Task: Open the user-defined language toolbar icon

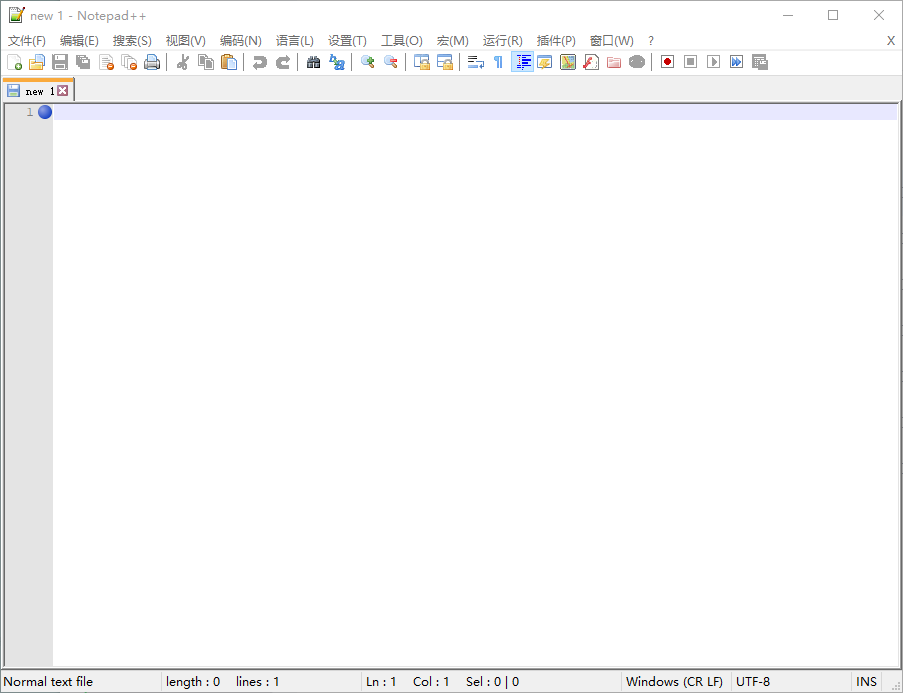Action: pyautogui.click(x=545, y=62)
